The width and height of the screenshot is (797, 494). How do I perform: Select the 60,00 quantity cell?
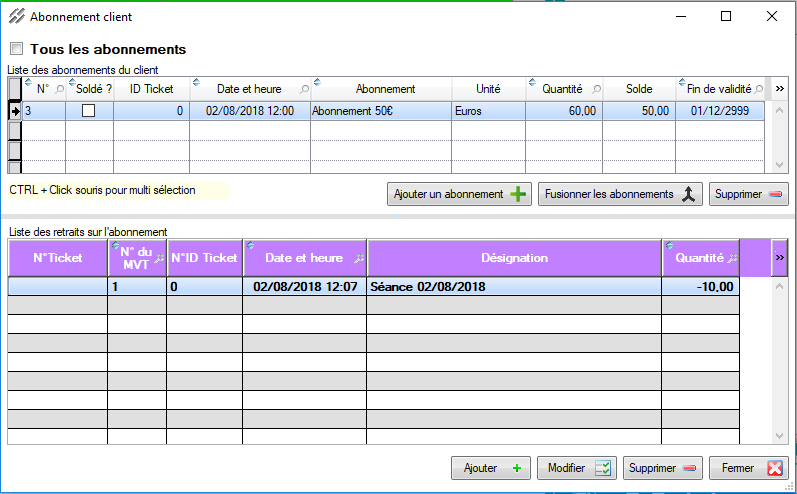click(564, 111)
